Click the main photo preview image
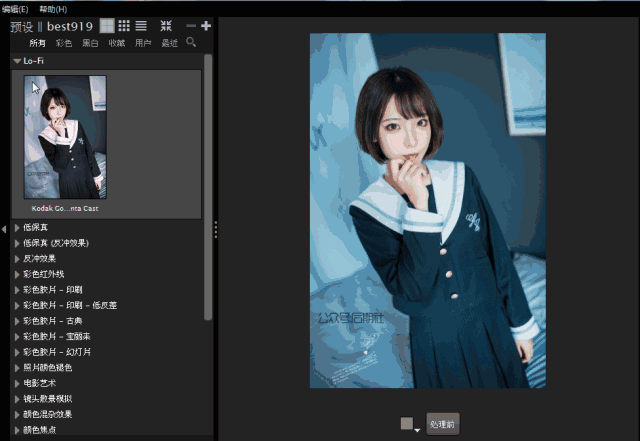The width and height of the screenshot is (640, 441). tap(428, 211)
